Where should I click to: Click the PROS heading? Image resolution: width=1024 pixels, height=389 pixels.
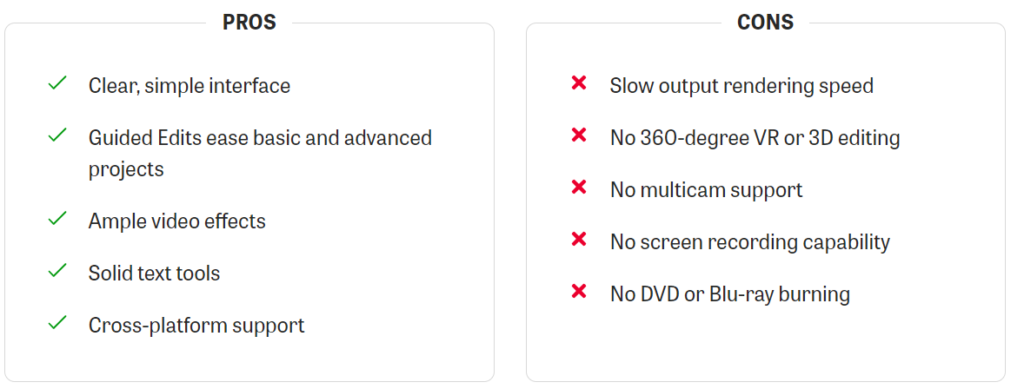249,22
